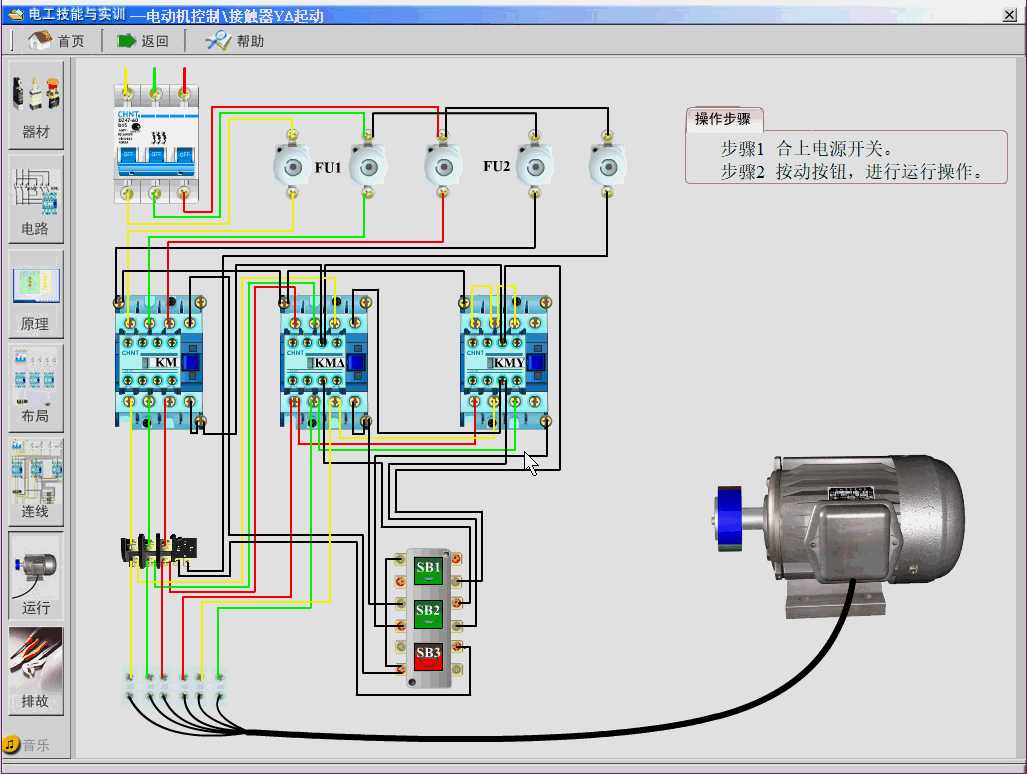Select the 运行 run motor icon
This screenshot has width=1027, height=774.
(x=36, y=576)
